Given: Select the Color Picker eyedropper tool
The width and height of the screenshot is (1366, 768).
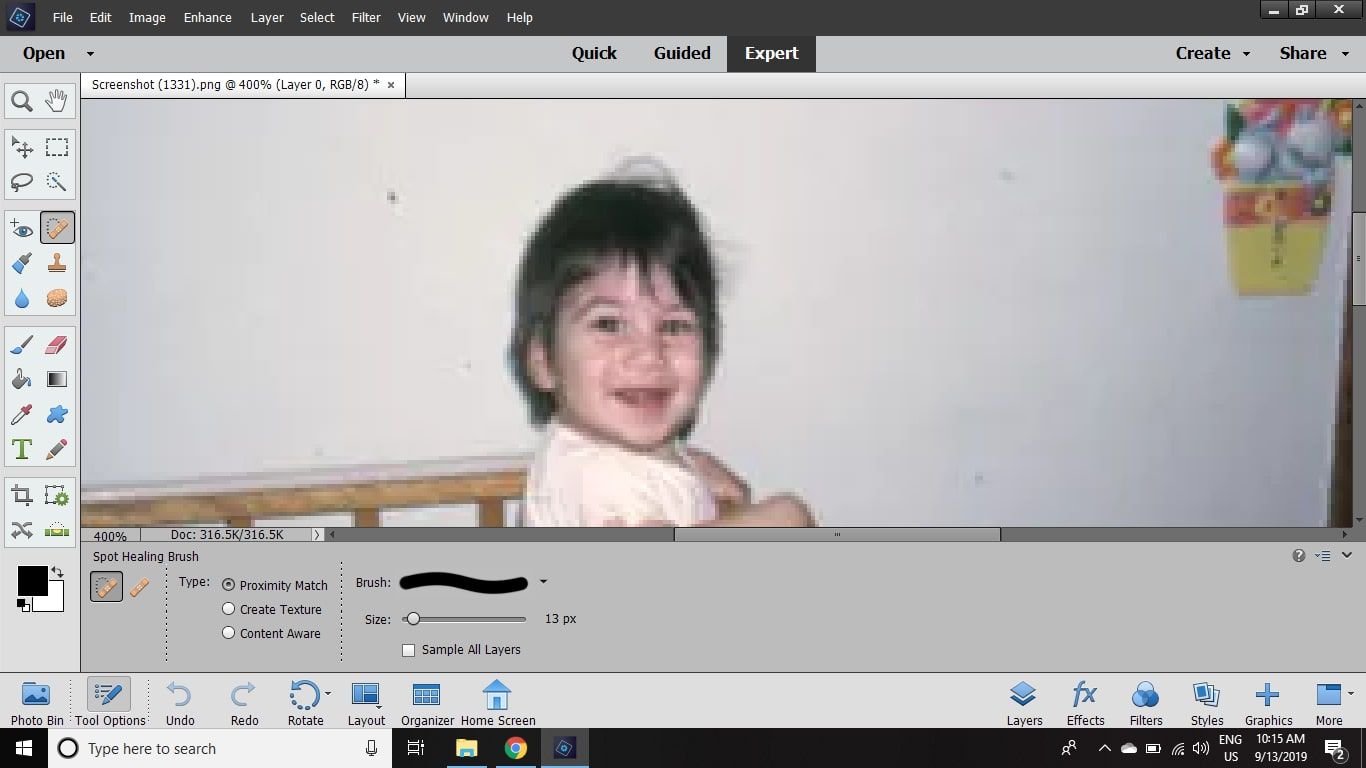Looking at the screenshot, I should pos(22,414).
